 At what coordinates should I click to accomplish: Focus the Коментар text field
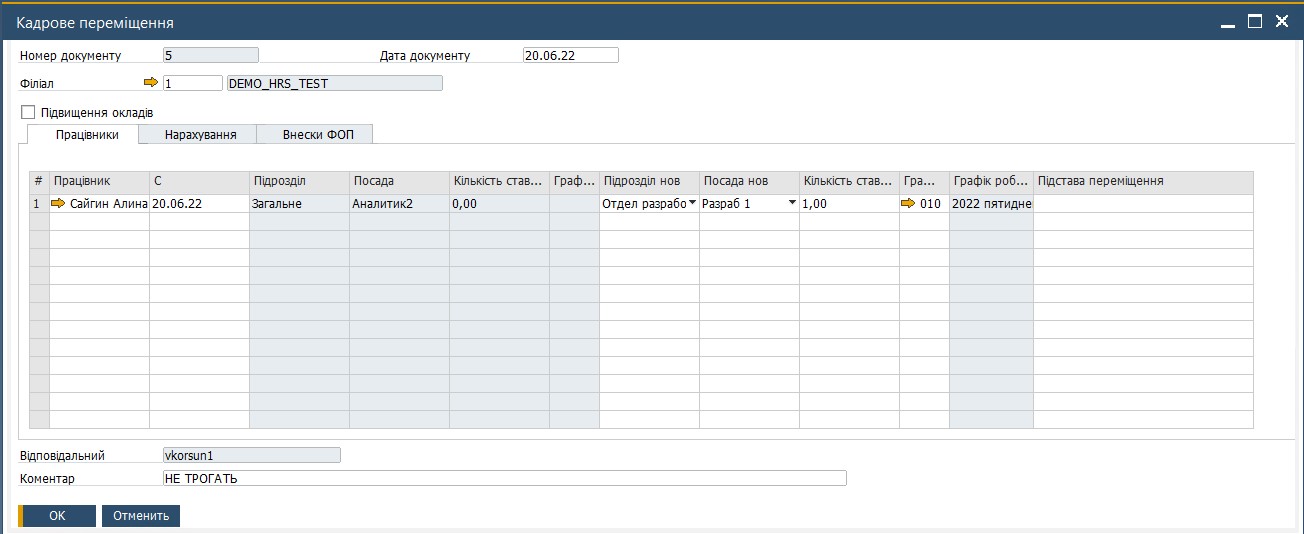[x=504, y=478]
